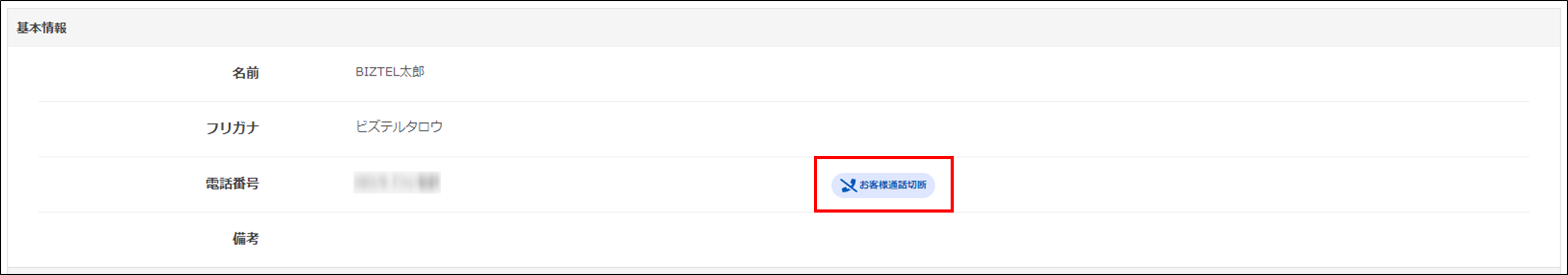Click the 名前 field label
Viewport: 1568px width, 275px height.
pos(245,73)
